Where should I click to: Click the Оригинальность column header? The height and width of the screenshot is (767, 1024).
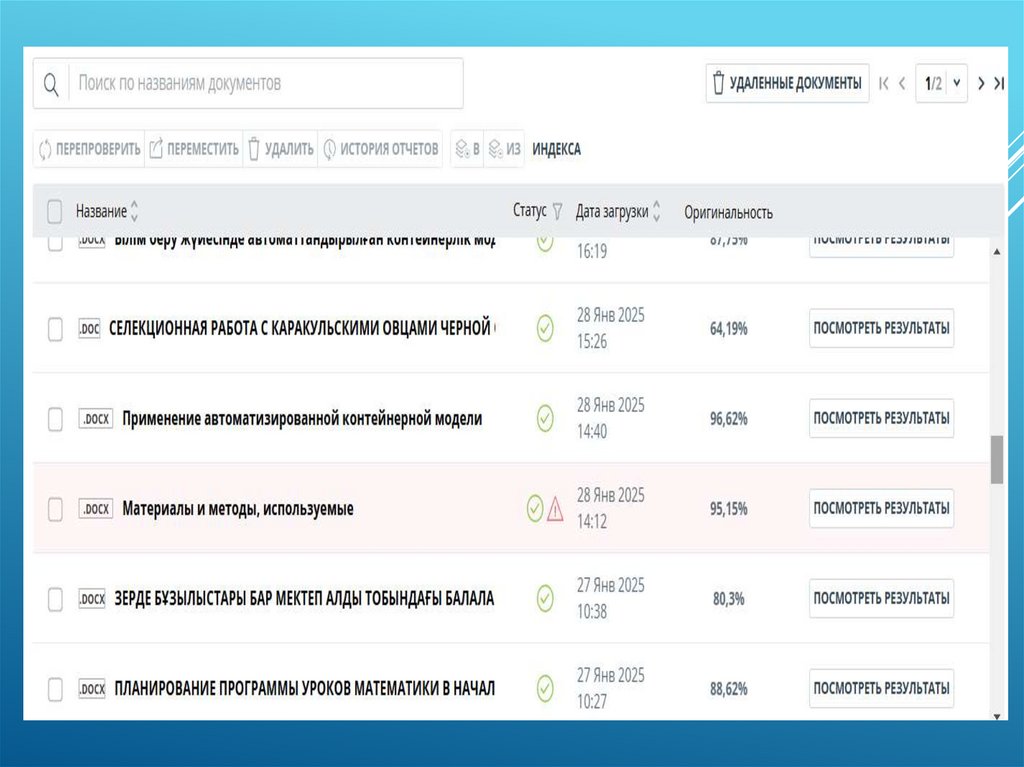[728, 212]
